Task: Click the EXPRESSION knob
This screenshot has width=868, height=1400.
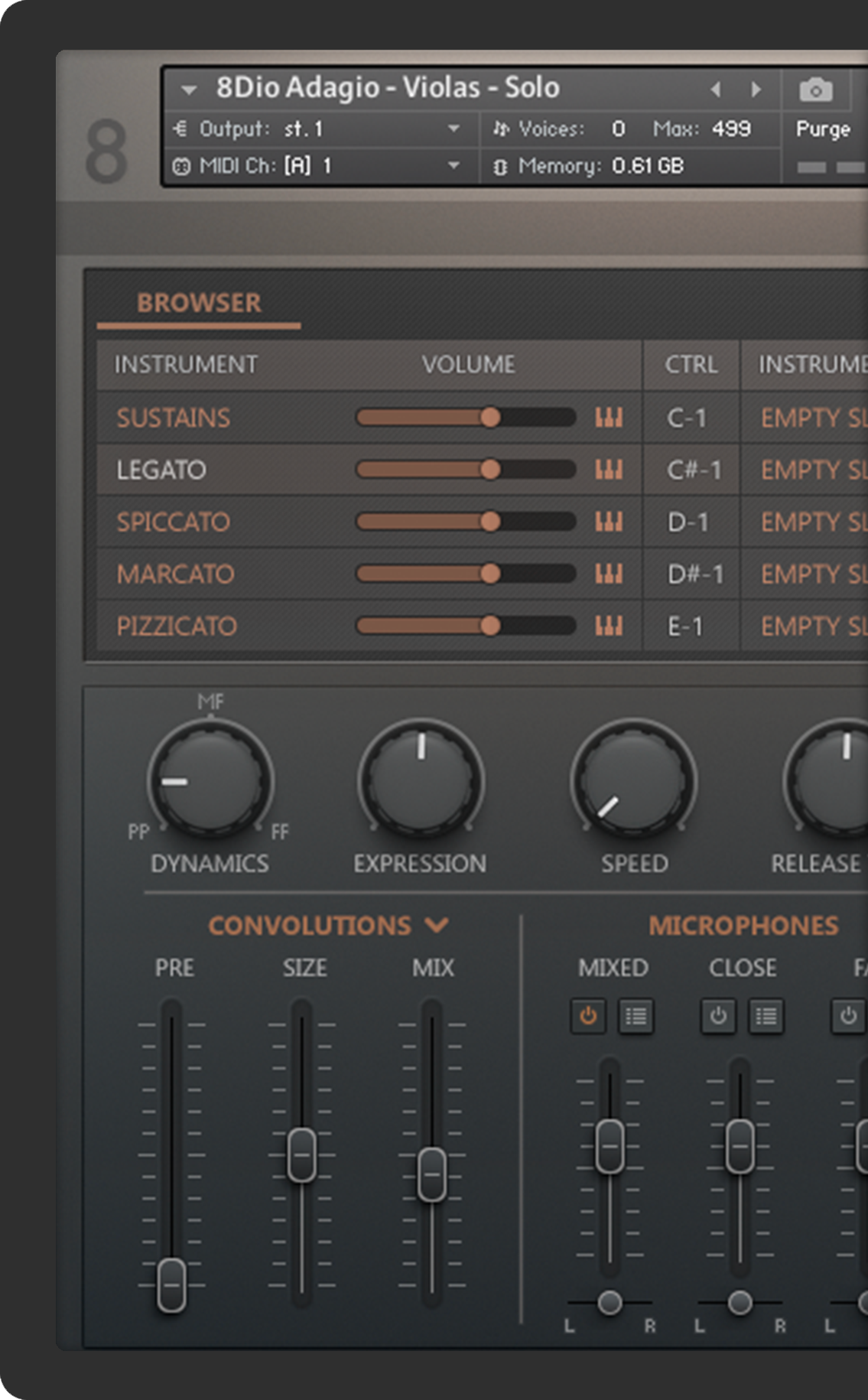Action: click(x=421, y=781)
